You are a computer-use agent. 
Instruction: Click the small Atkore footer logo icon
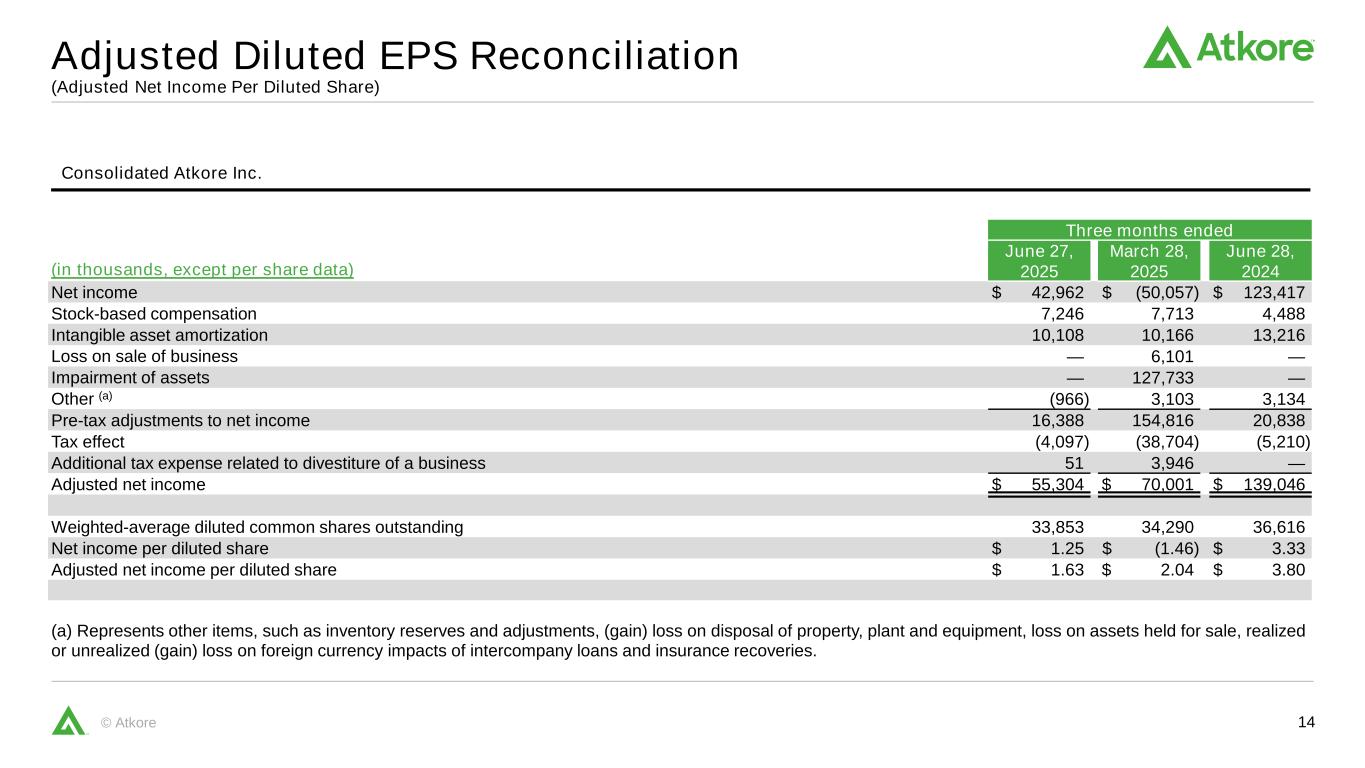69,720
